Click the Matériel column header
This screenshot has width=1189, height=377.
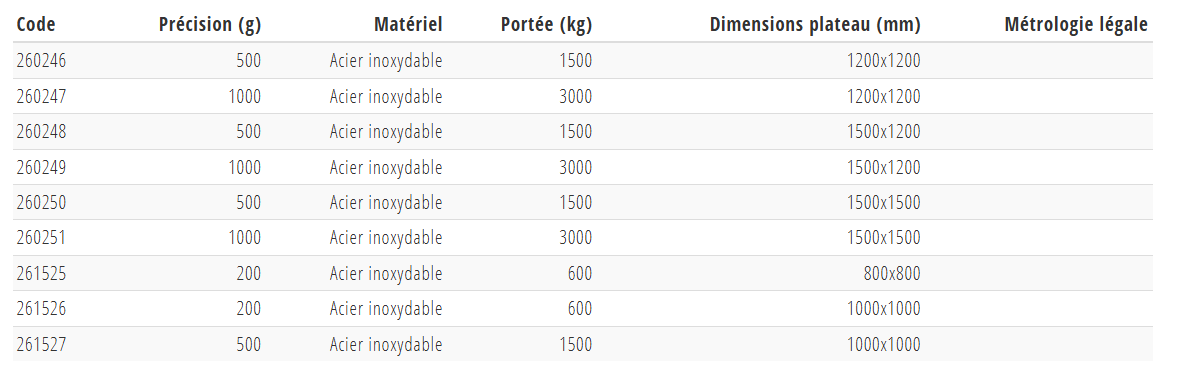408,24
